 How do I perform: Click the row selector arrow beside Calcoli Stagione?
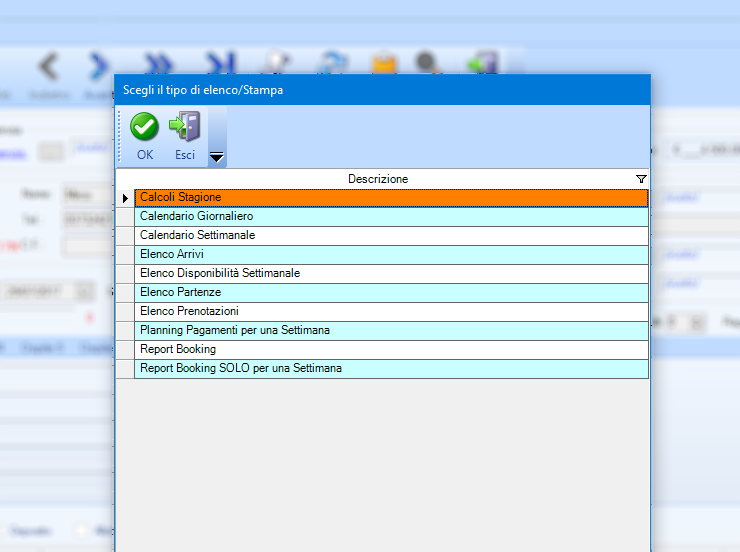[125, 198]
